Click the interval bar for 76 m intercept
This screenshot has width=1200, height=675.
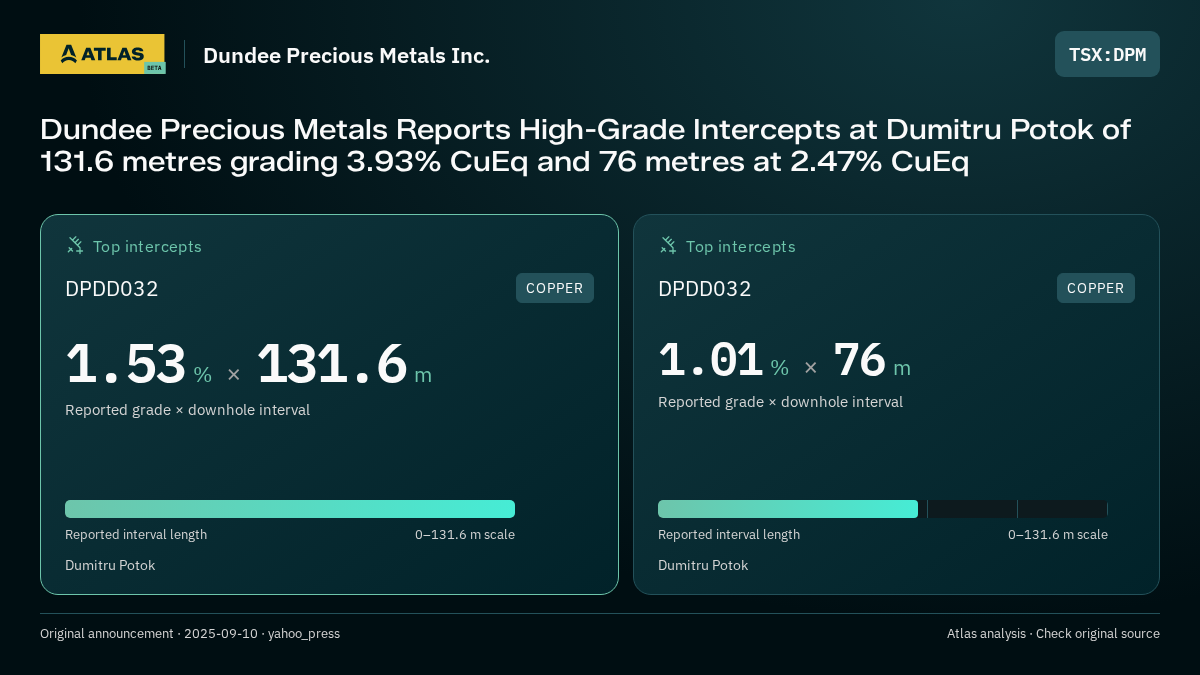(x=883, y=509)
